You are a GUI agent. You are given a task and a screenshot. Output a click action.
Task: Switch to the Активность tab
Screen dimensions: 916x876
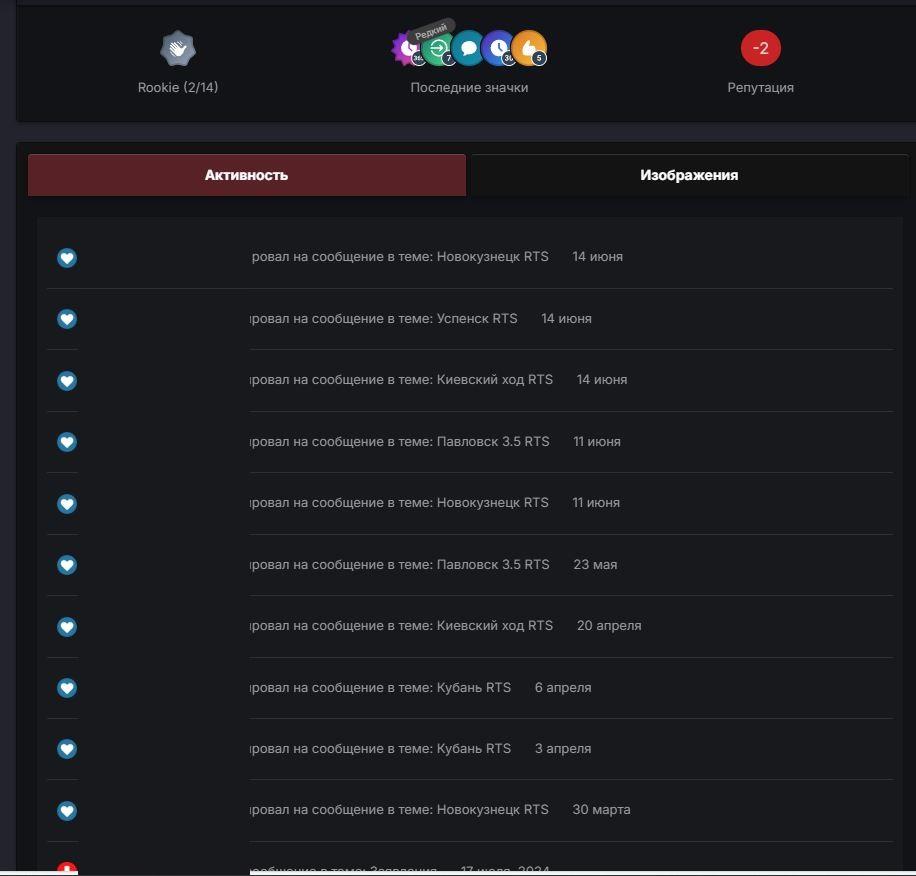coord(247,175)
